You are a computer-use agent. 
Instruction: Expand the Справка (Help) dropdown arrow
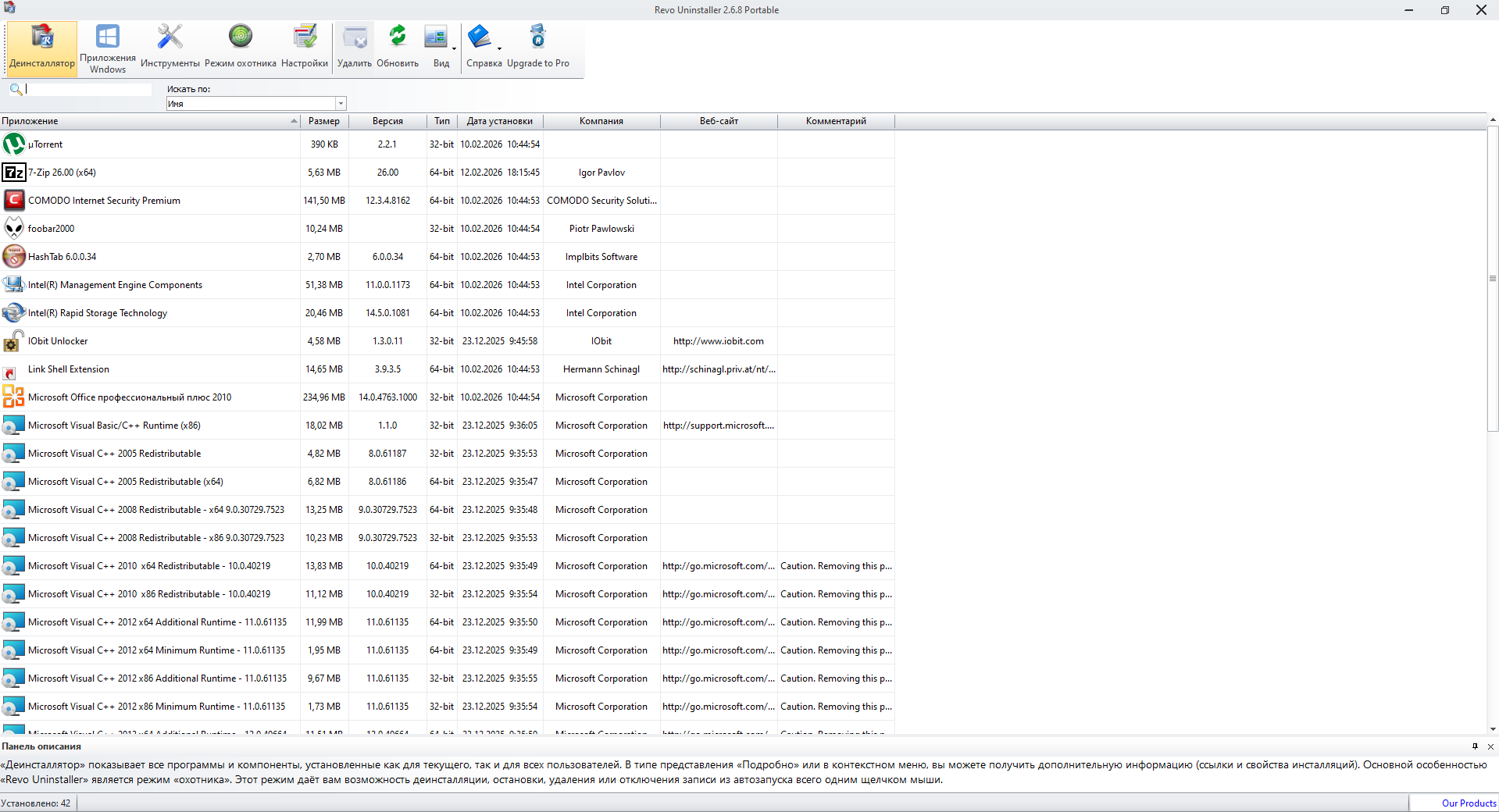pos(499,48)
